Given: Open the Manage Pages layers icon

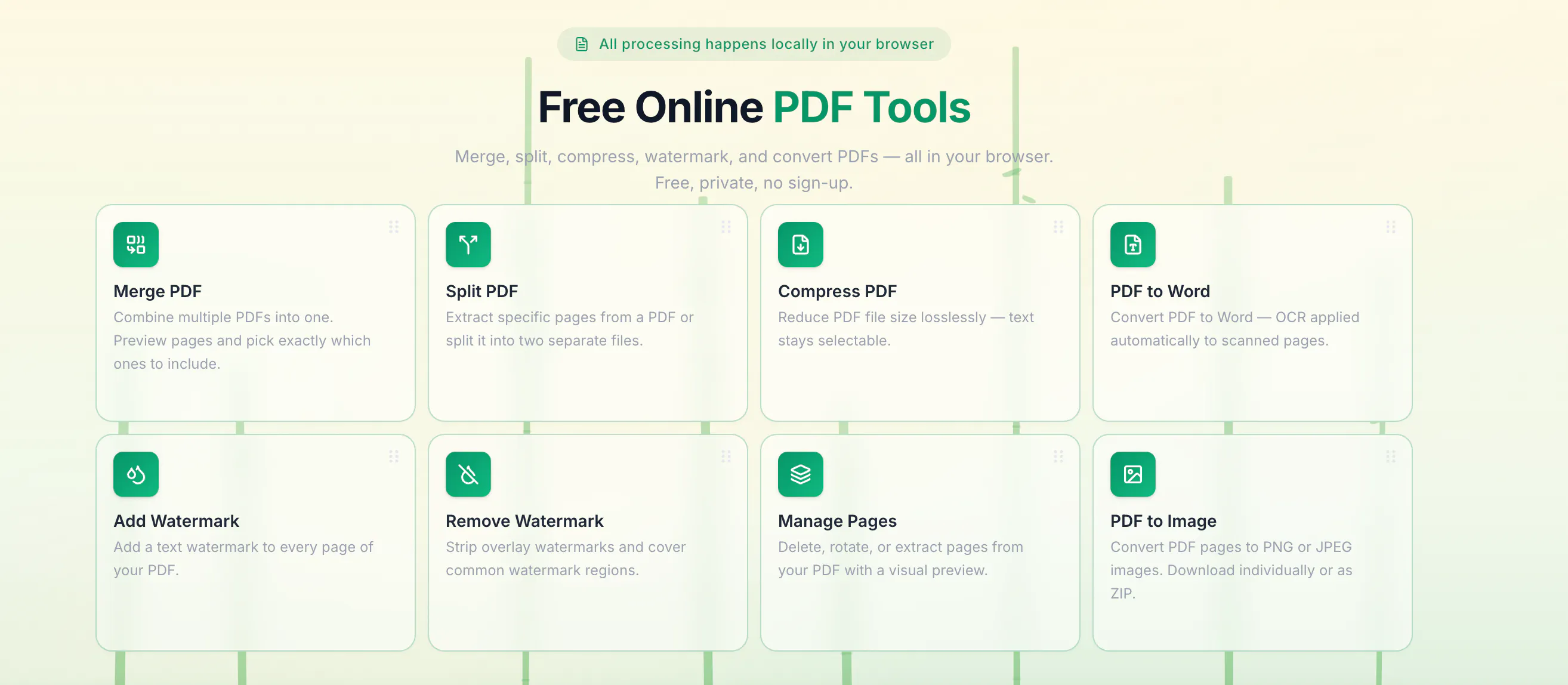Looking at the screenshot, I should pyautogui.click(x=801, y=474).
